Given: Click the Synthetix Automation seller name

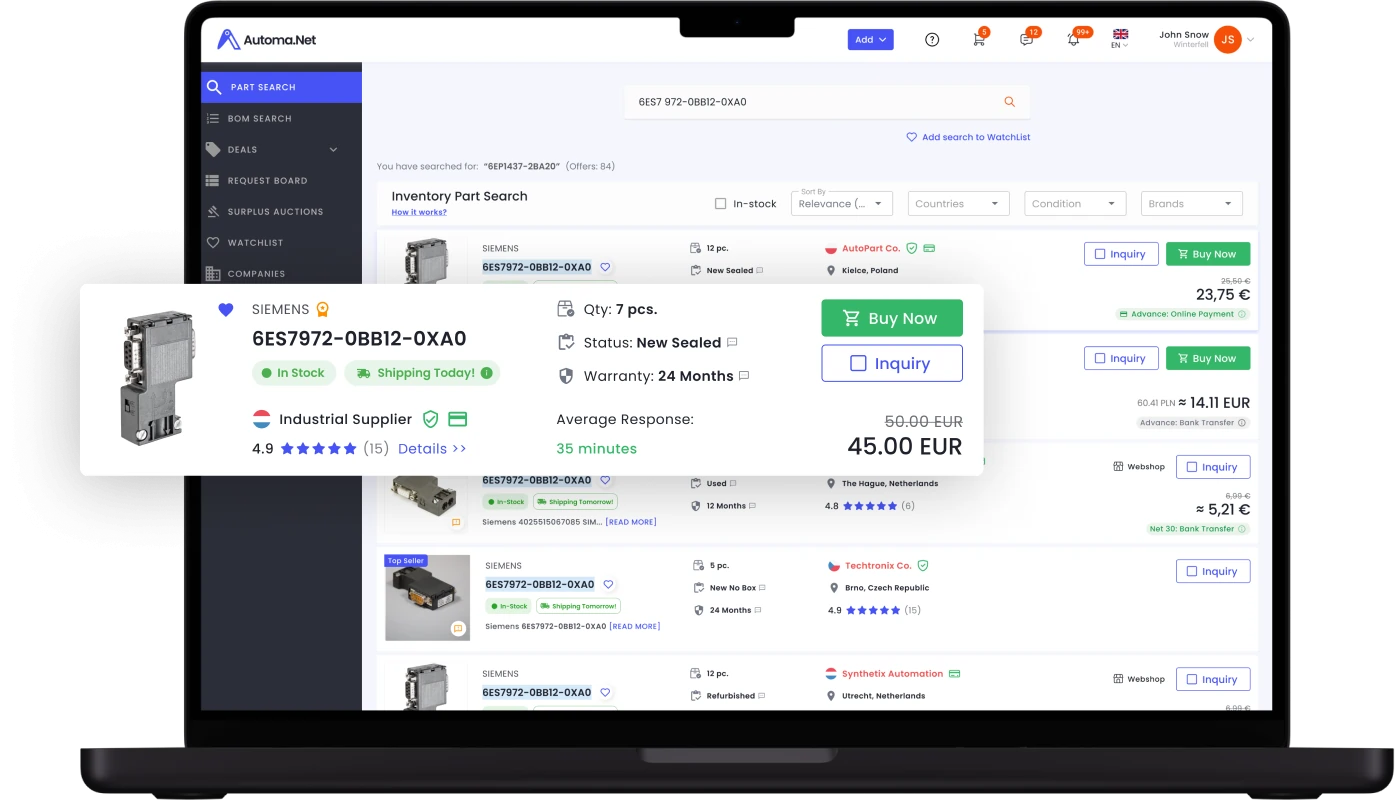Looking at the screenshot, I should (x=892, y=674).
